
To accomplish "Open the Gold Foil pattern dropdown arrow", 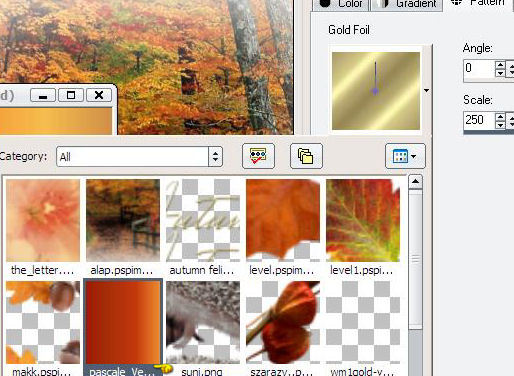I will pos(426,90).
